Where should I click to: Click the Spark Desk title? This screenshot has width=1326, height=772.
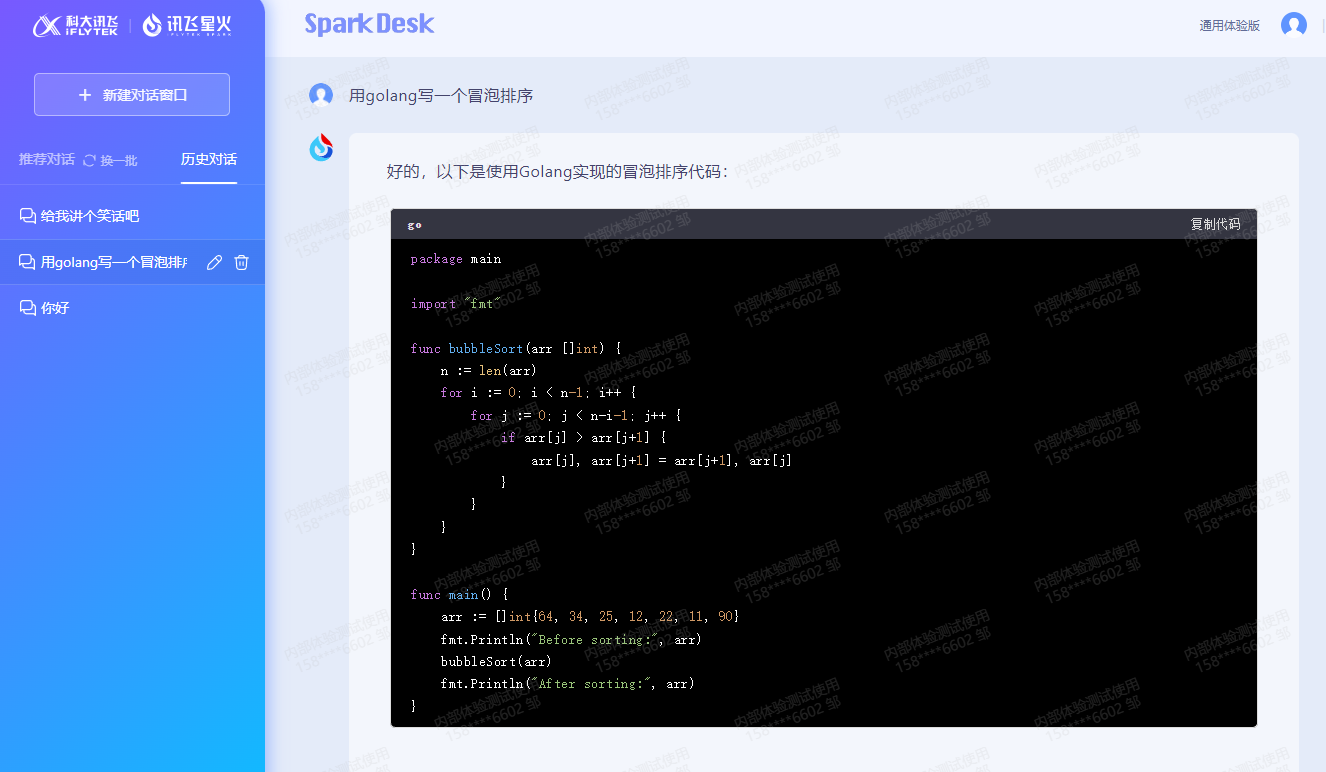pos(370,24)
